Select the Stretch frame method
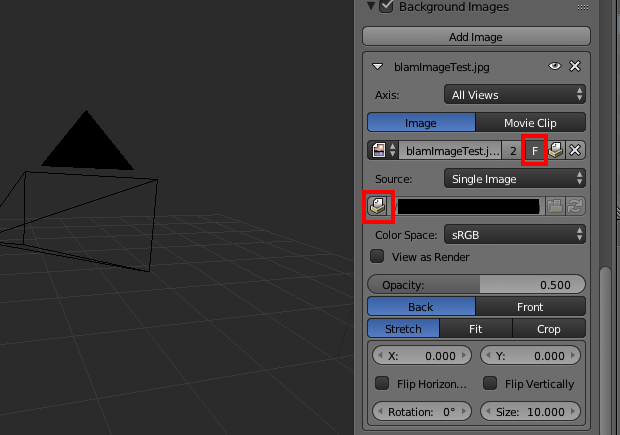Image resolution: width=620 pixels, height=435 pixels. point(403,329)
